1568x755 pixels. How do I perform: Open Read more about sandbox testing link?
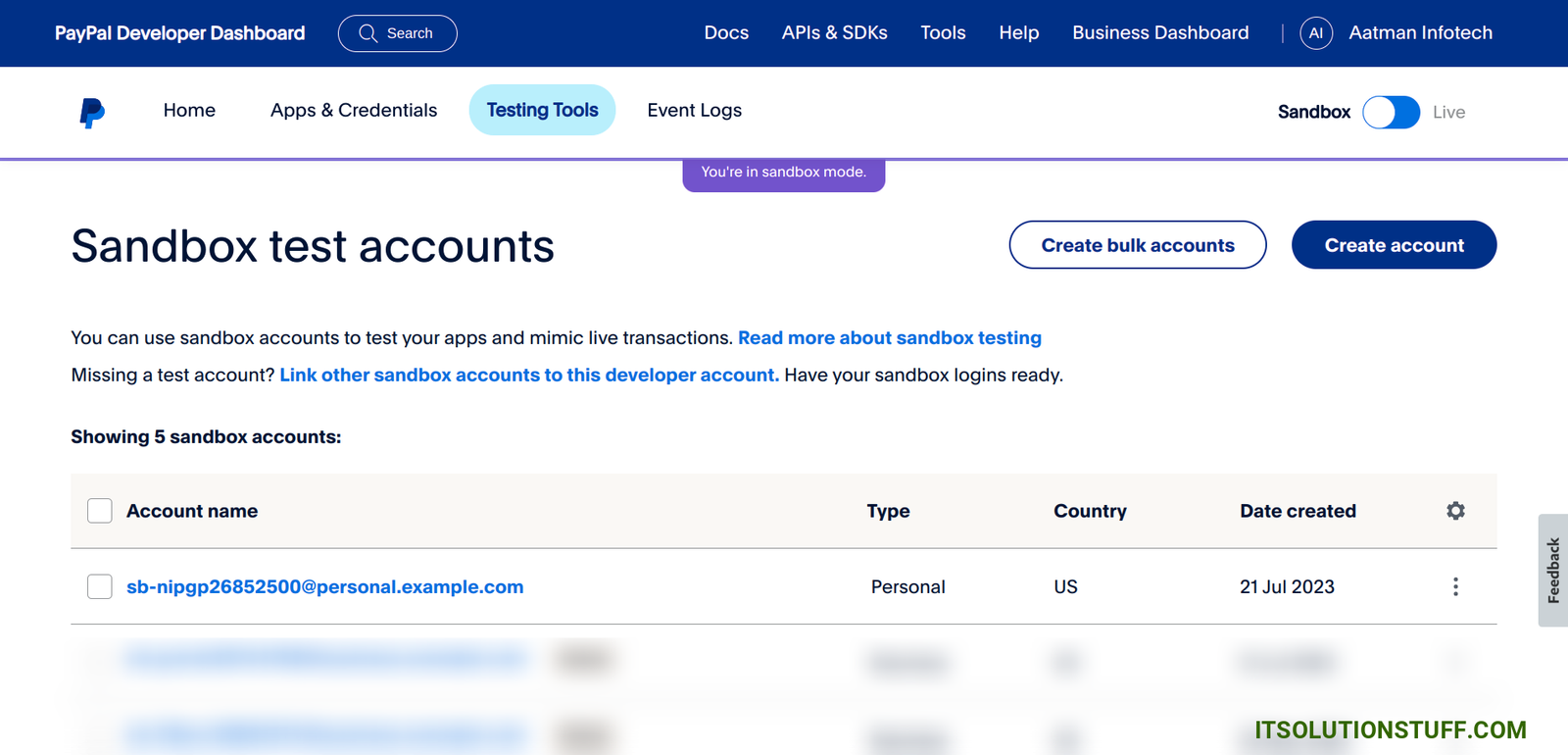tap(889, 337)
